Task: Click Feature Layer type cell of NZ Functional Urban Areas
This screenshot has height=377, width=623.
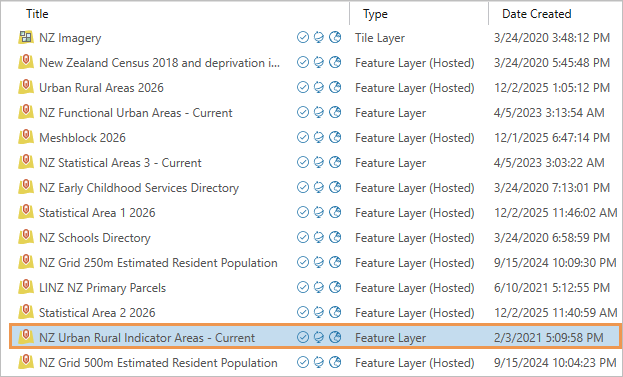Action: click(x=391, y=113)
